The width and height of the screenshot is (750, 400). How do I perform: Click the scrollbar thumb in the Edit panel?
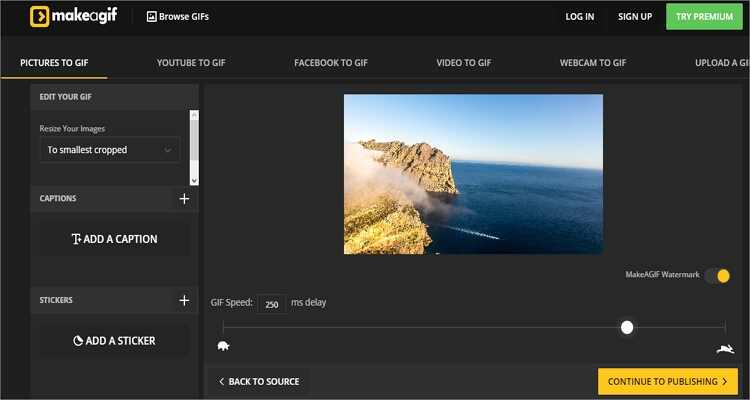(x=194, y=140)
